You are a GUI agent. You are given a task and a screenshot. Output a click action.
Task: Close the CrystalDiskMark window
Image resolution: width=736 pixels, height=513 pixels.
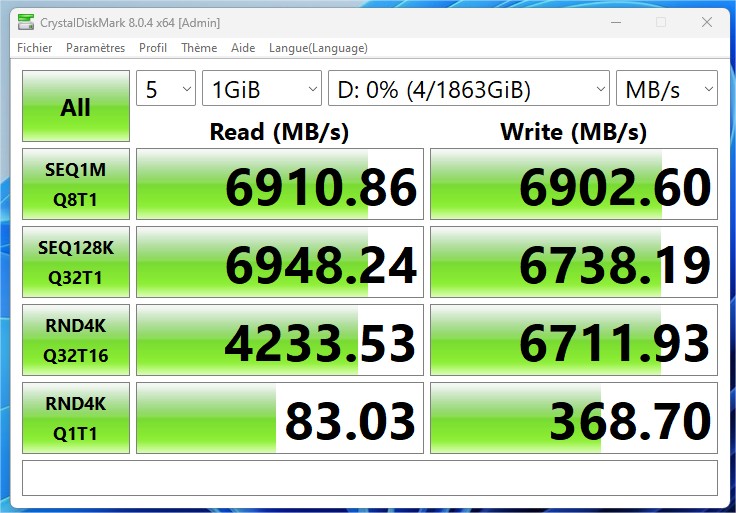(707, 22)
